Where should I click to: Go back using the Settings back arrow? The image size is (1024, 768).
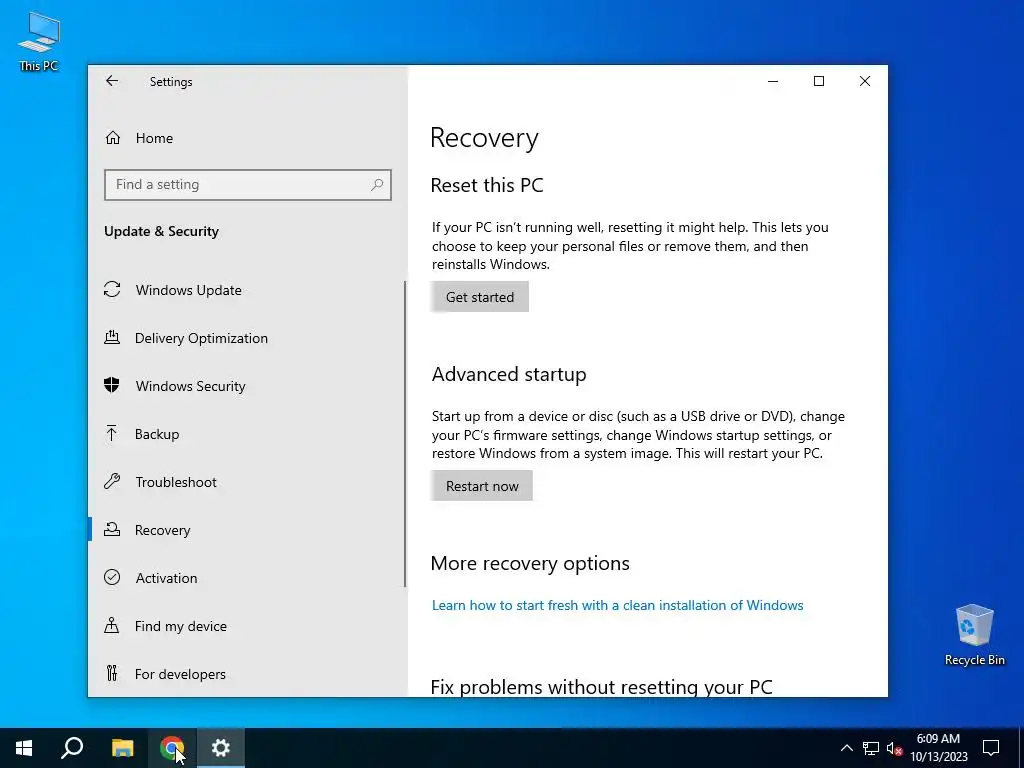tap(112, 81)
